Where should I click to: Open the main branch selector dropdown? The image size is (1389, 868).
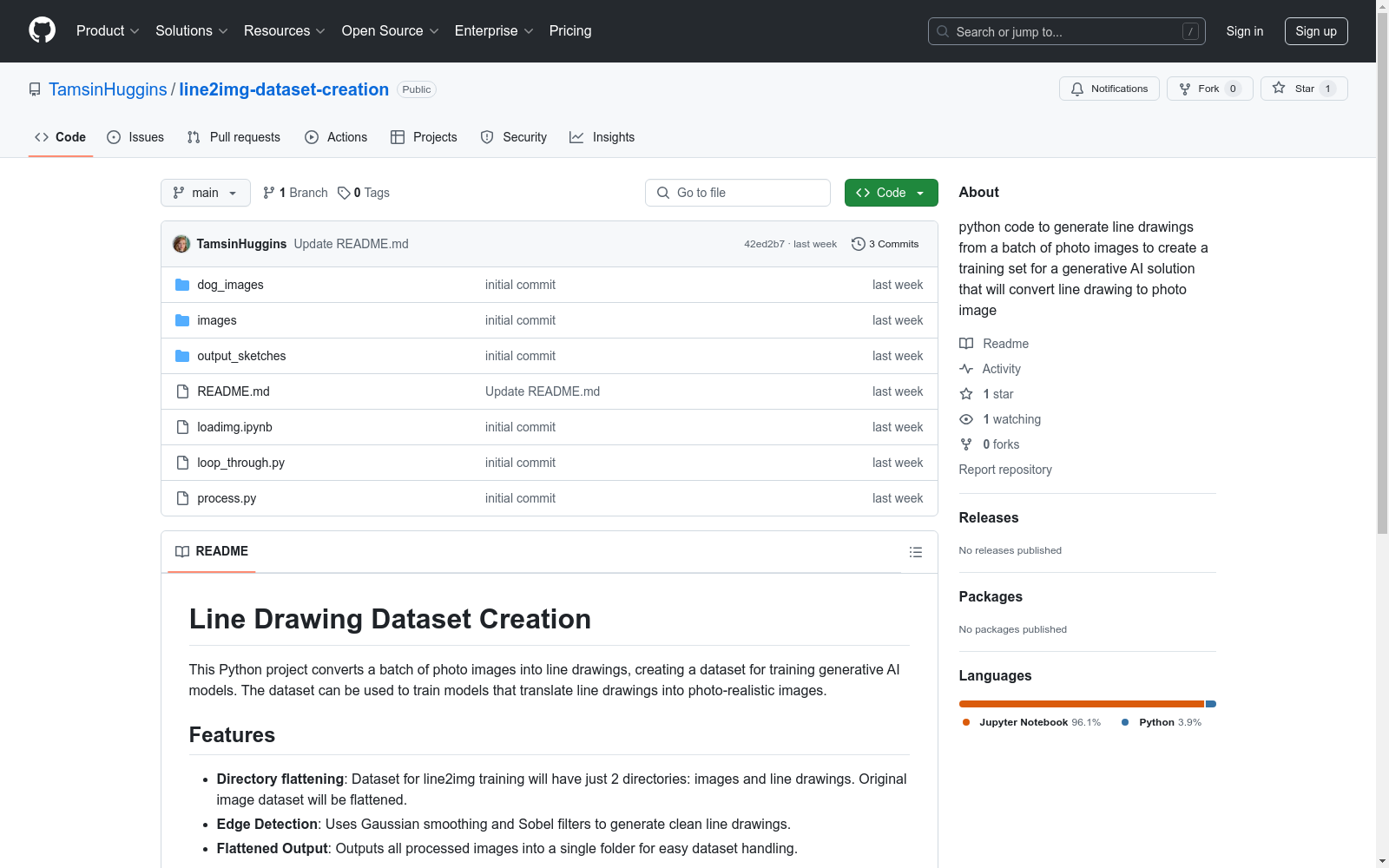point(206,193)
